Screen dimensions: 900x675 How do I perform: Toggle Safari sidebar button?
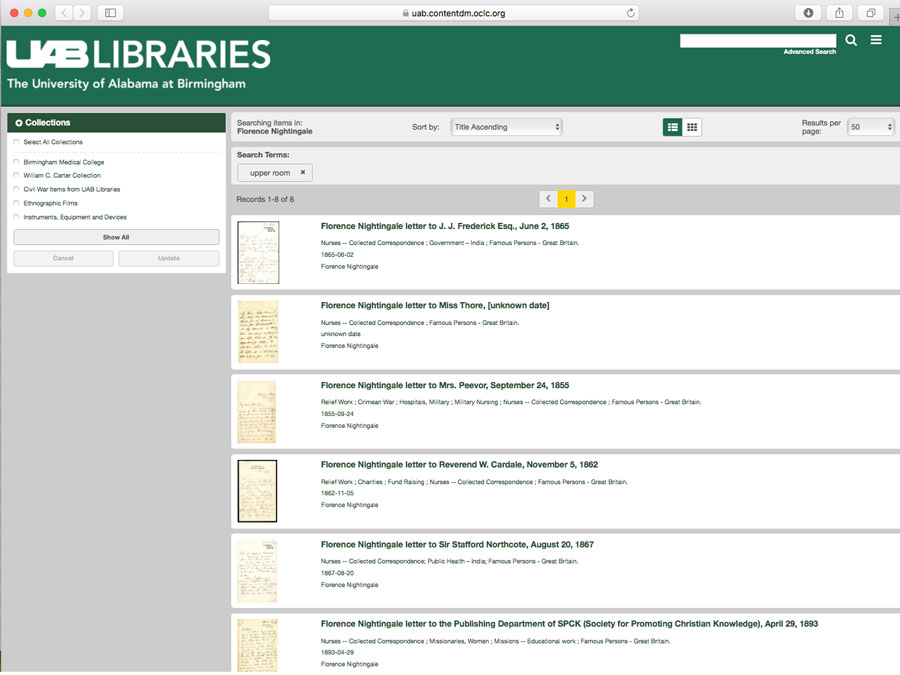click(110, 13)
